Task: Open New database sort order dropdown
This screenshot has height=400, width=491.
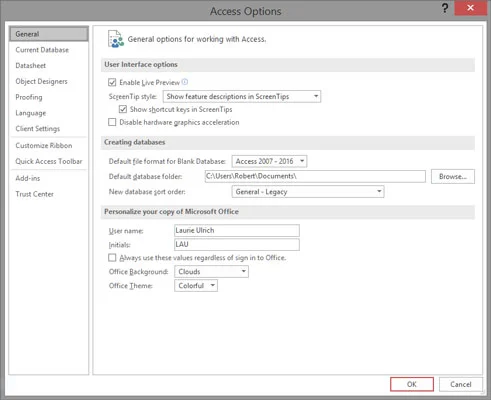Action: (308, 192)
